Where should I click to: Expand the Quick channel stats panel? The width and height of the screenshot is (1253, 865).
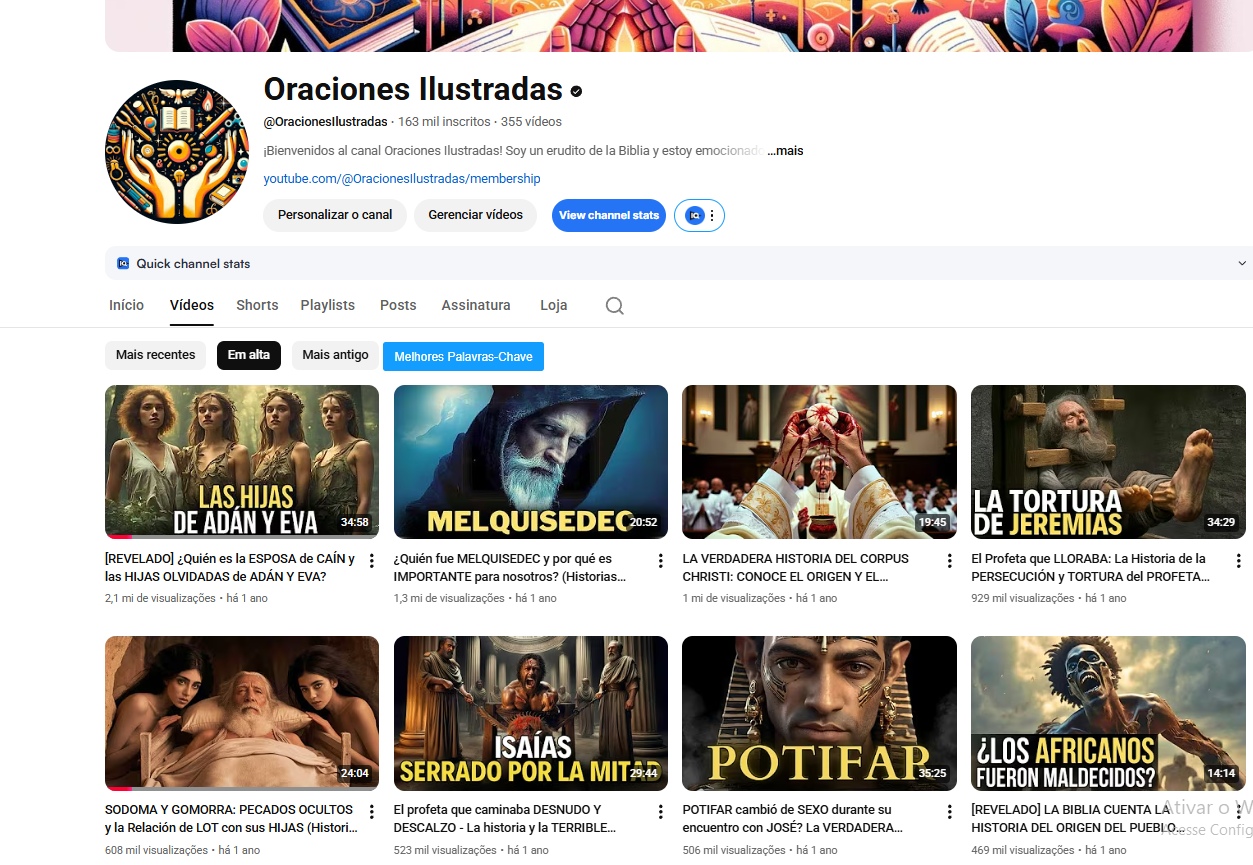(x=1242, y=264)
